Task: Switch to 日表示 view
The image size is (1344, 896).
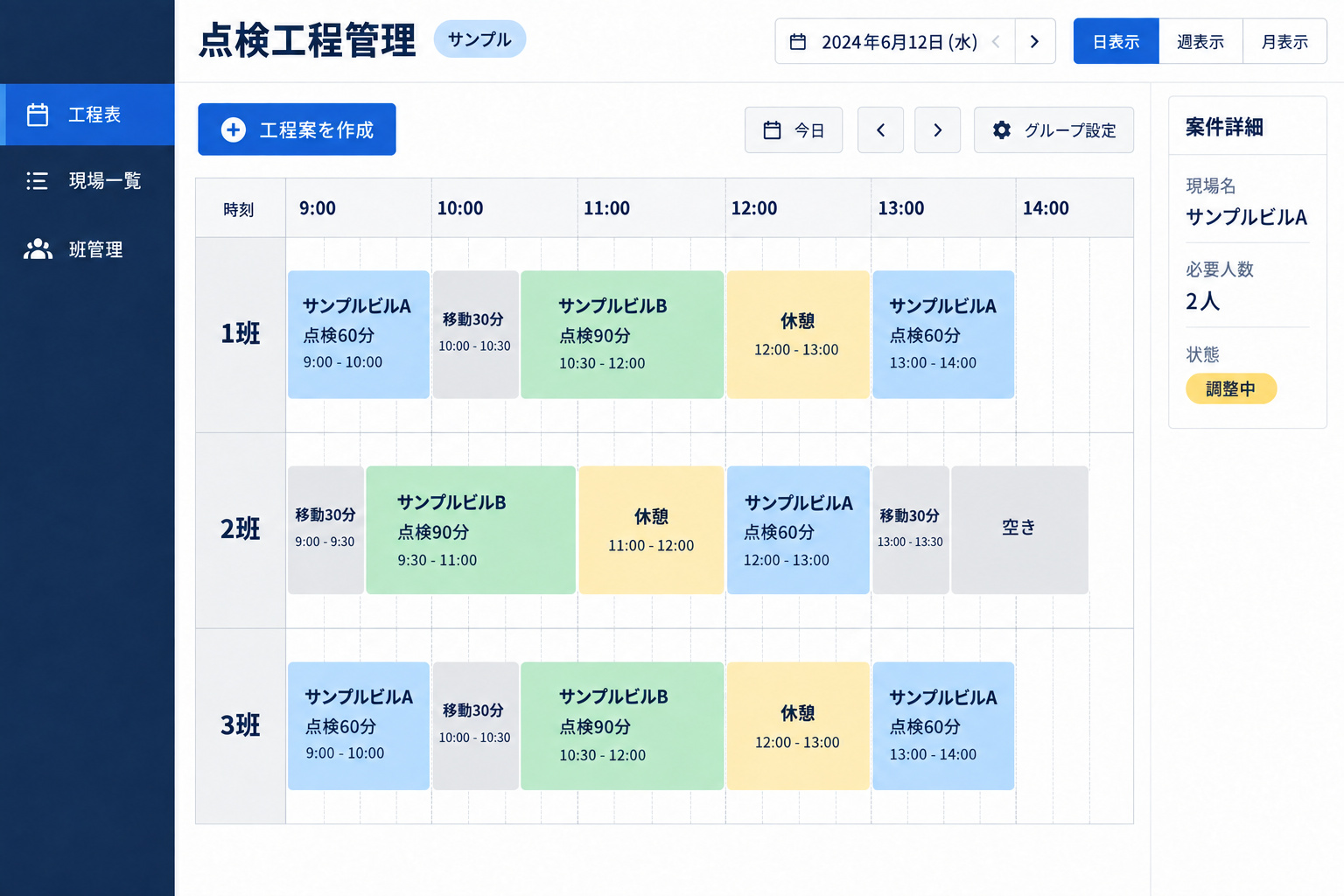Action: tap(1116, 41)
